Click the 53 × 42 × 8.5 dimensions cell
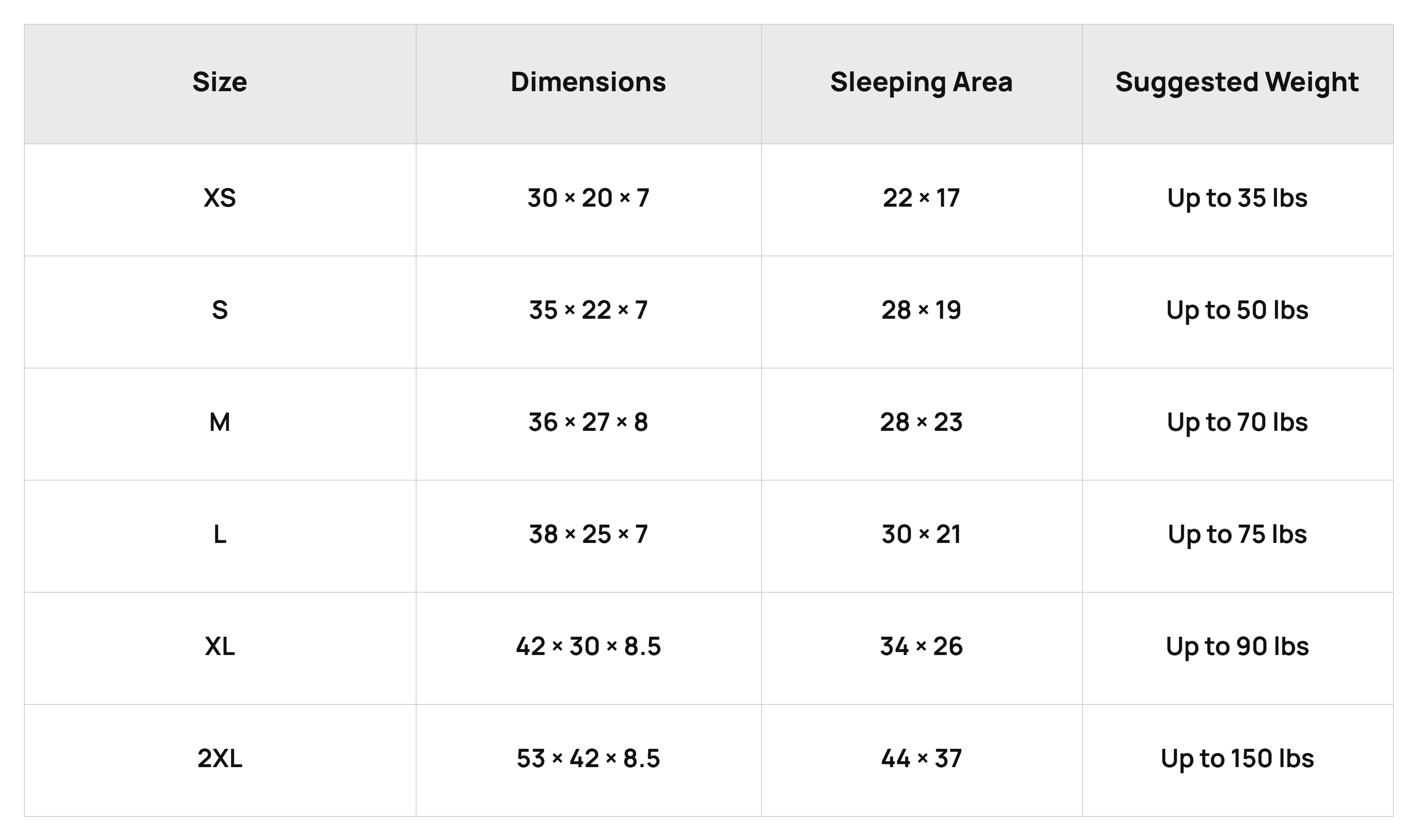This screenshot has height=840, width=1417. (588, 760)
